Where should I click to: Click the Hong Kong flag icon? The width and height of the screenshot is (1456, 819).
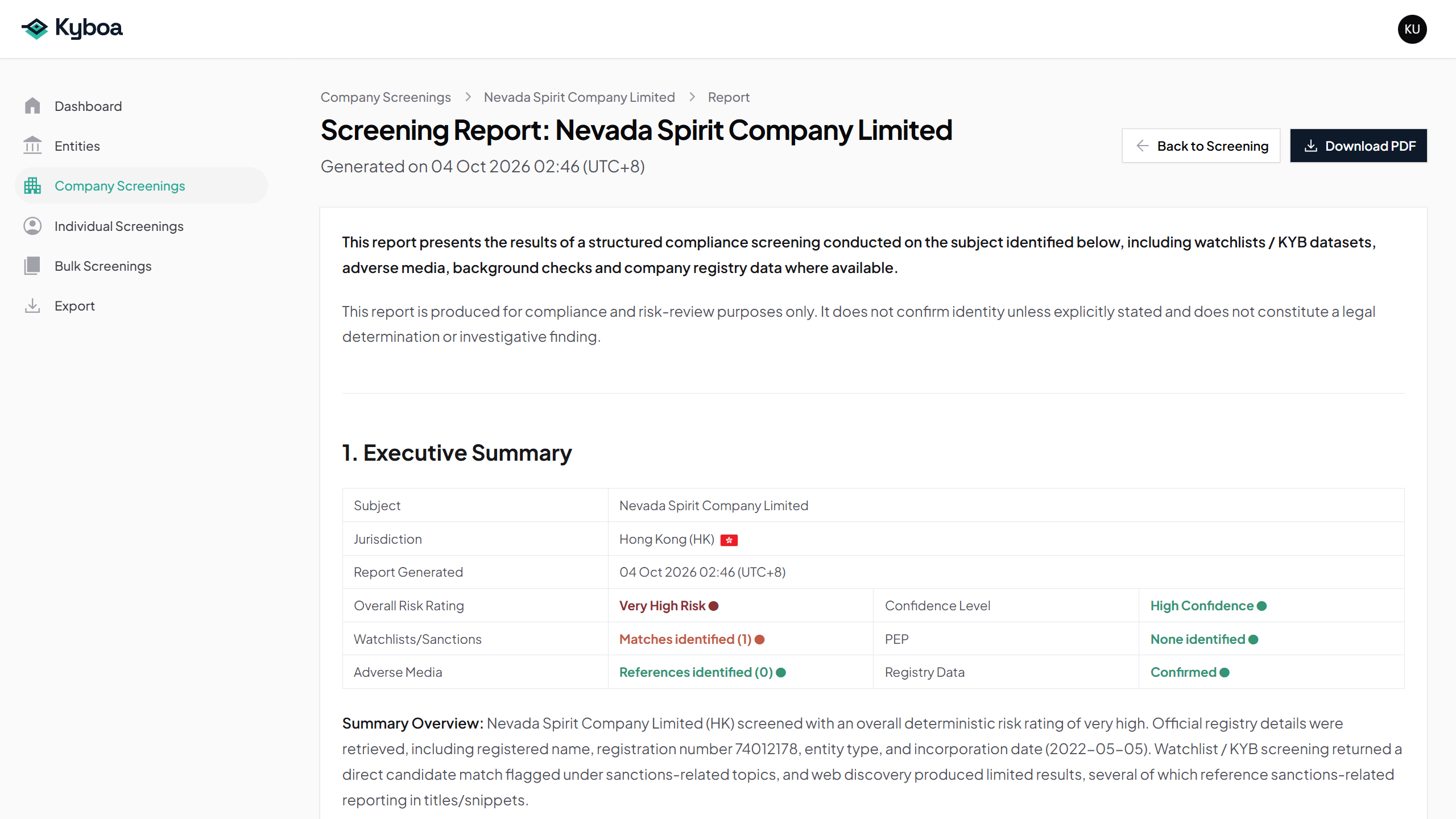tap(729, 540)
